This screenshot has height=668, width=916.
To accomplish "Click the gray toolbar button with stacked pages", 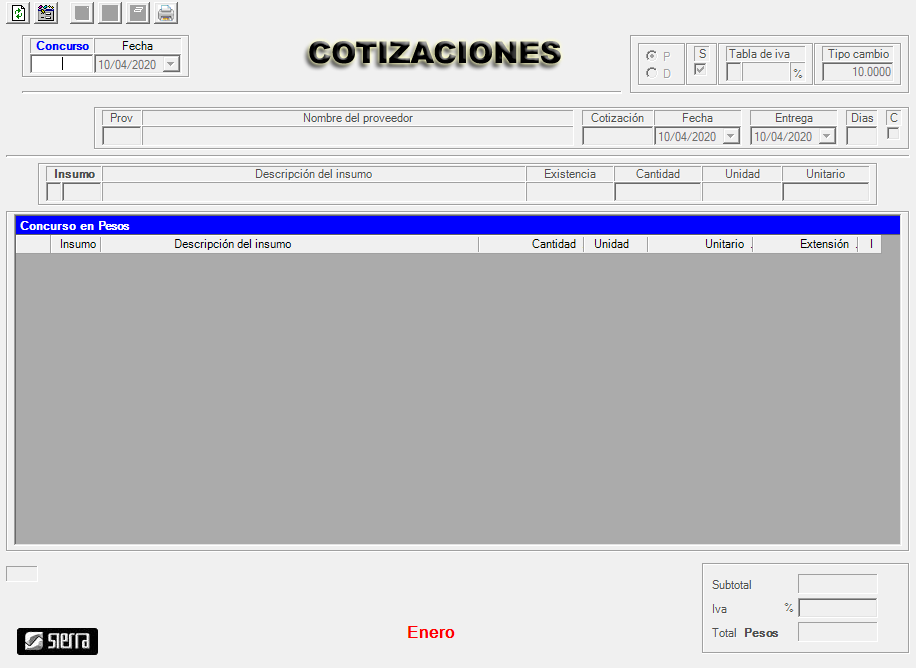I will tap(138, 13).
